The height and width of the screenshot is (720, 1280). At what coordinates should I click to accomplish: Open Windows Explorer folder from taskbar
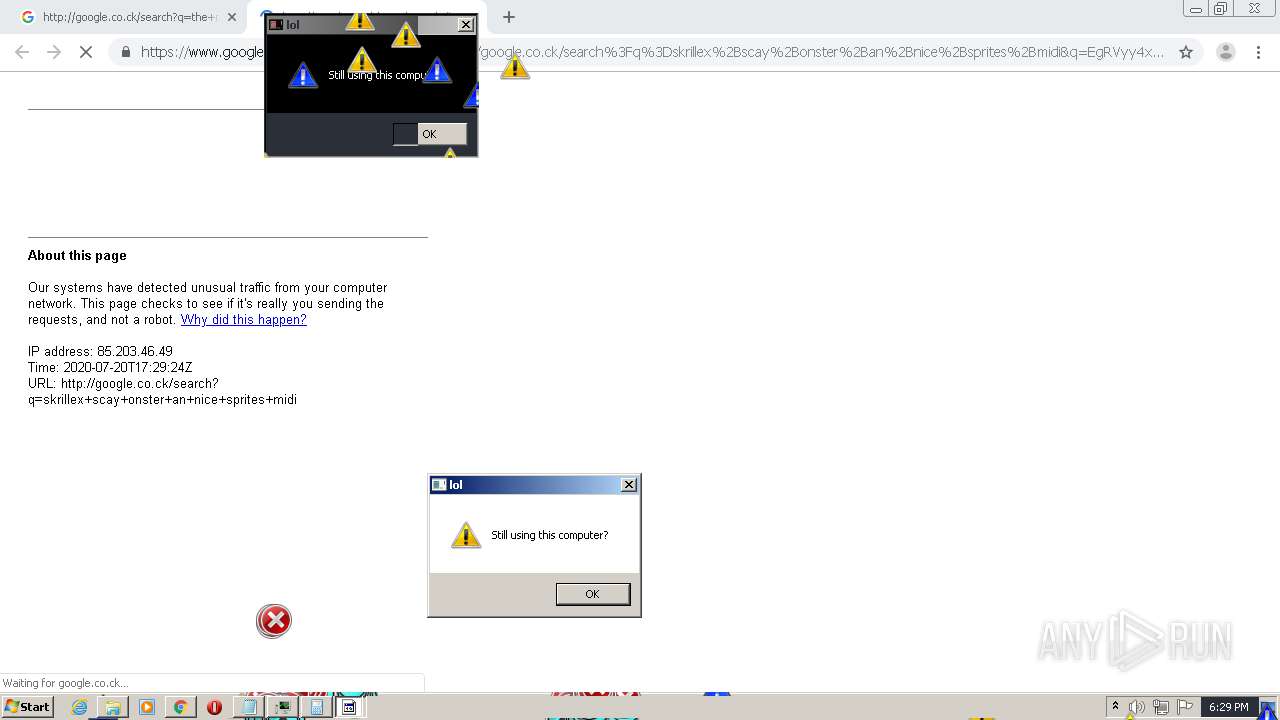pyautogui.click(x=113, y=707)
